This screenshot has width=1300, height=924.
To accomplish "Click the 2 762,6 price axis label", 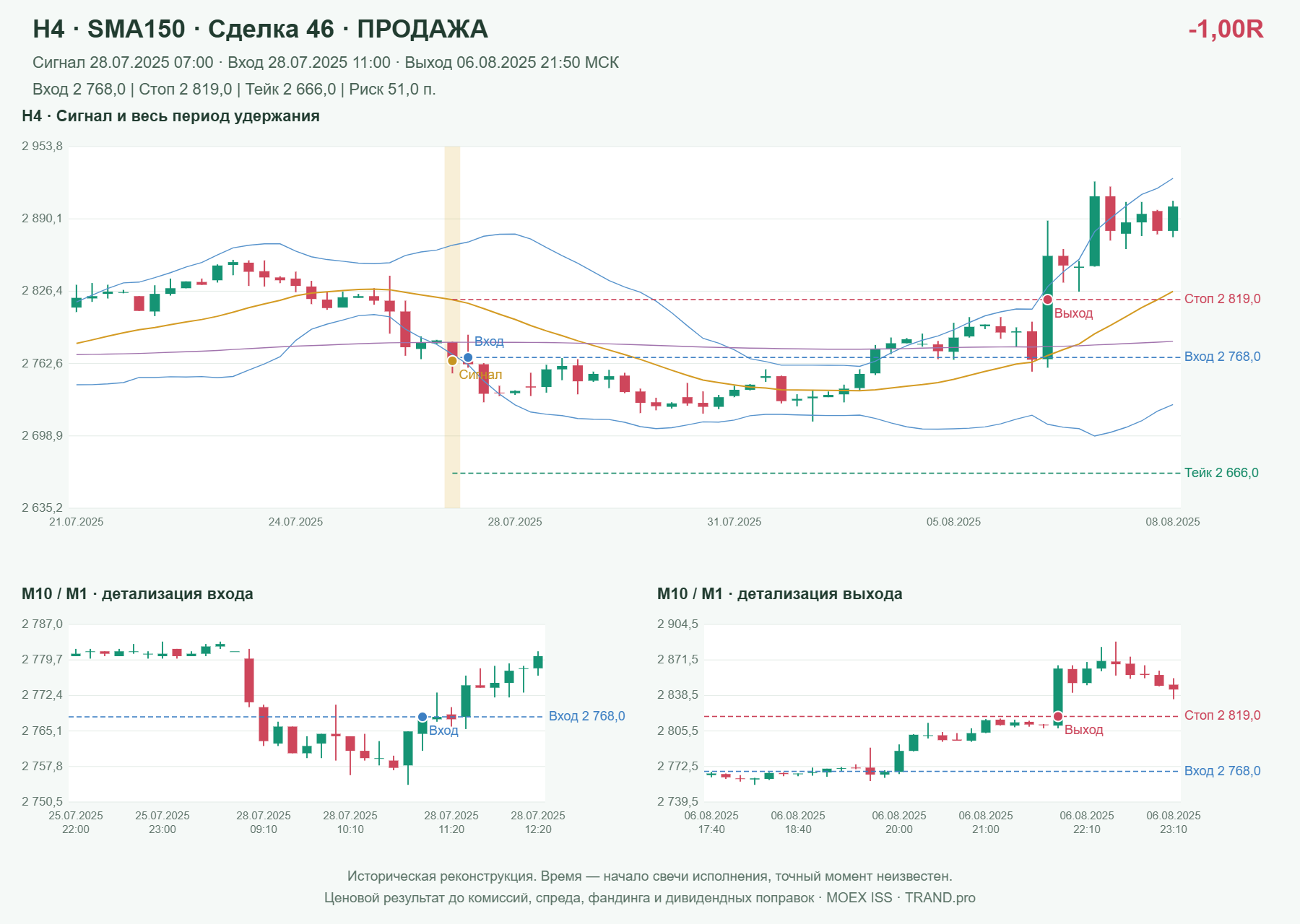I will click(42, 363).
